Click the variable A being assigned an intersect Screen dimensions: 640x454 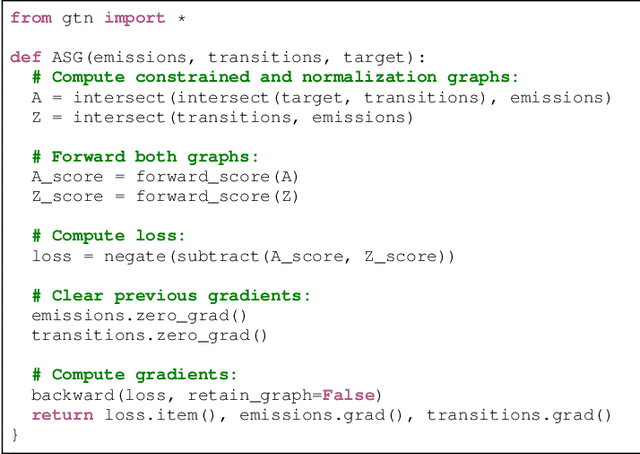click(x=36, y=97)
